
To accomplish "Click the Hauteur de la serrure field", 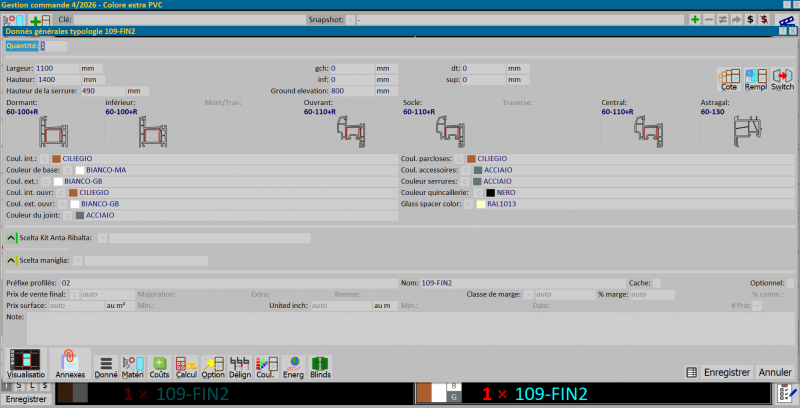I will pos(103,91).
